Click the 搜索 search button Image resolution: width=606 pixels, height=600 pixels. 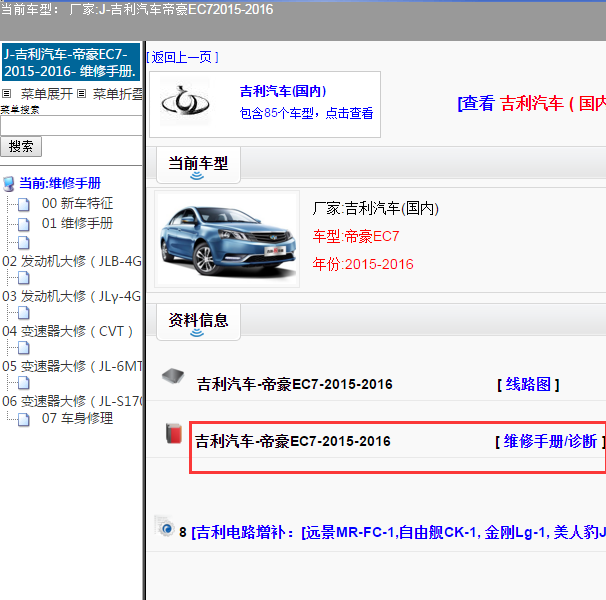point(21,147)
